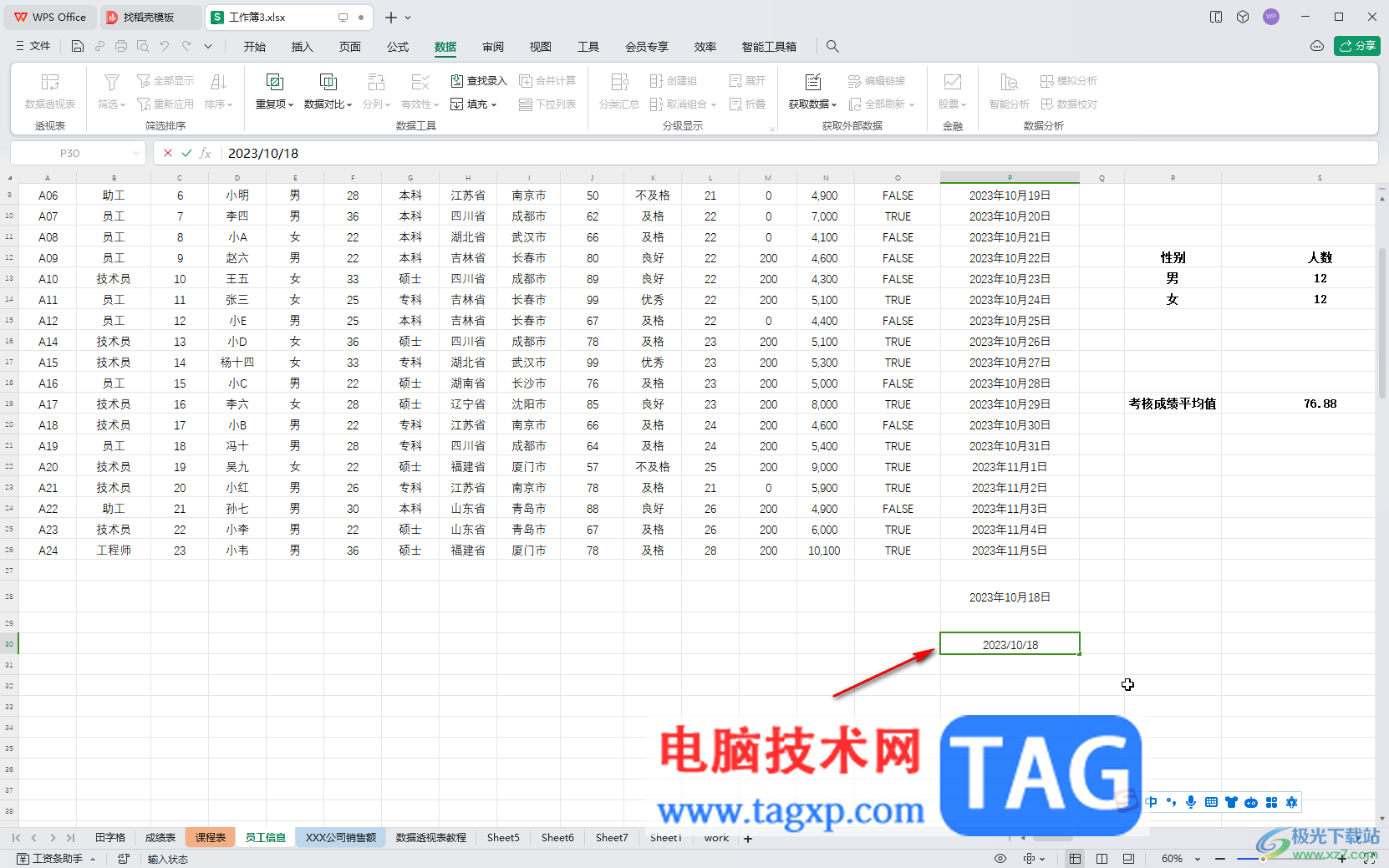Add a new sheet with plus icon
1389x868 pixels.
(x=748, y=839)
